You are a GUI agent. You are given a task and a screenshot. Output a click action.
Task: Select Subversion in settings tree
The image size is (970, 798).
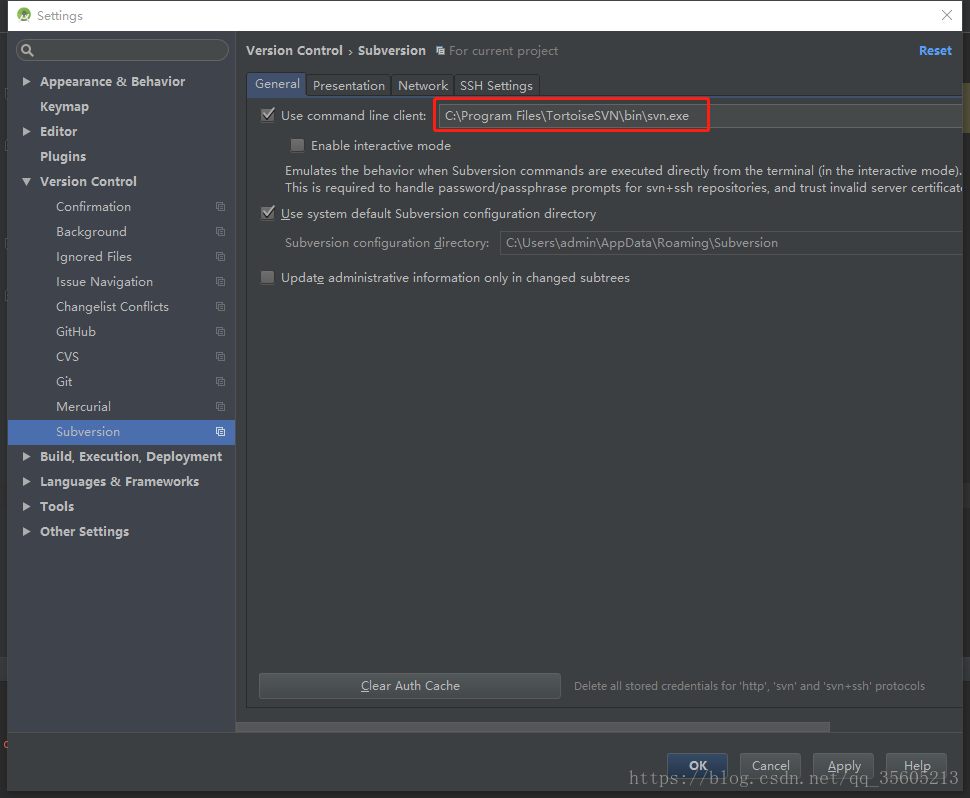pos(121,432)
